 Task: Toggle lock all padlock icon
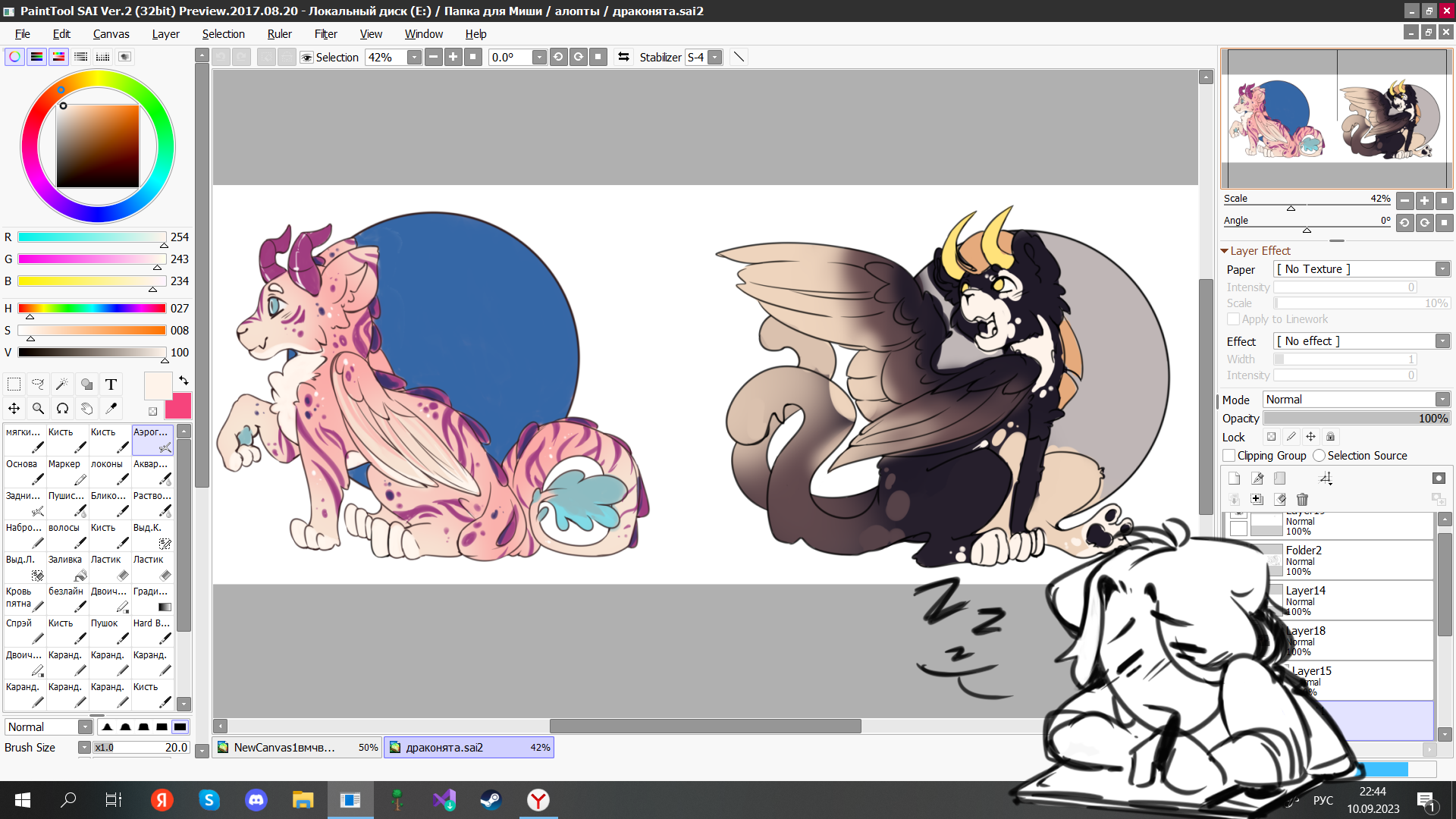(1331, 437)
